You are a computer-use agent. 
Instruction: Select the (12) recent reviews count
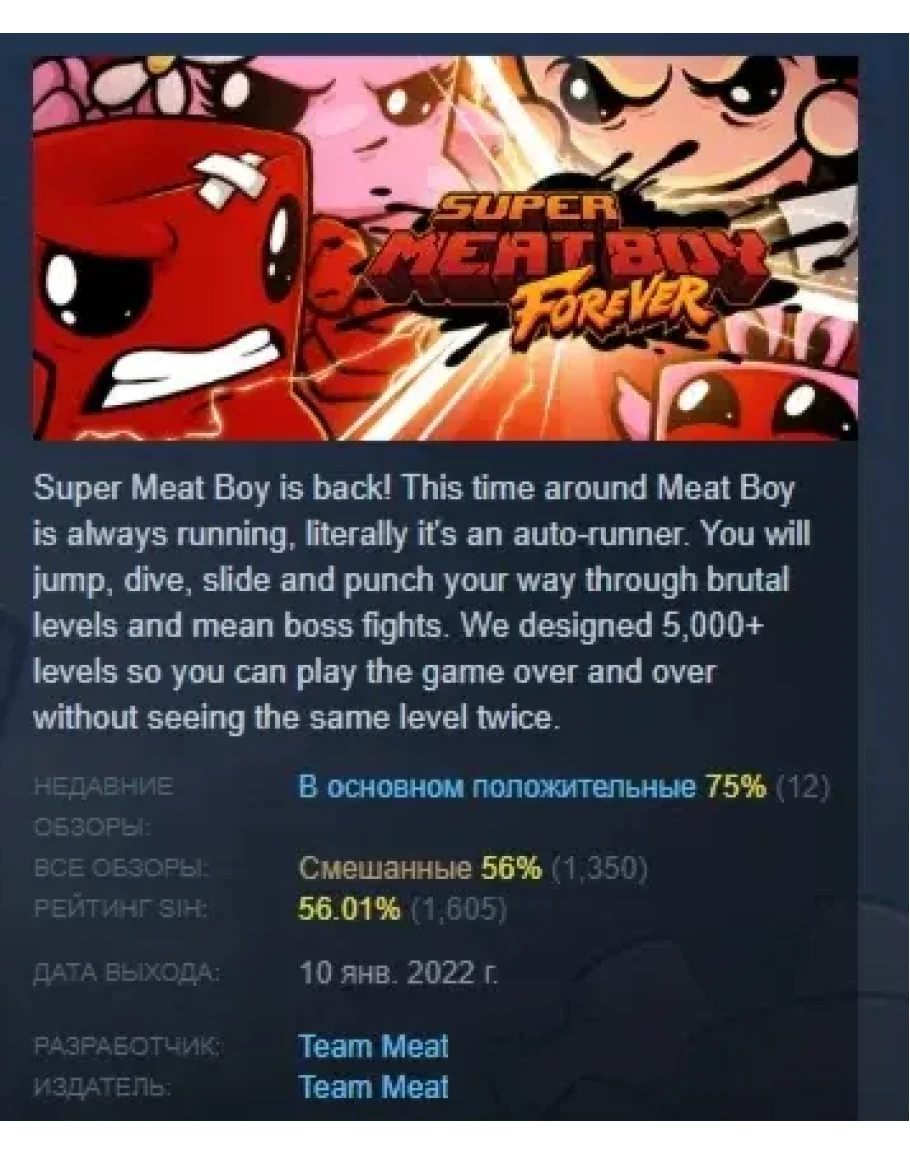(803, 787)
